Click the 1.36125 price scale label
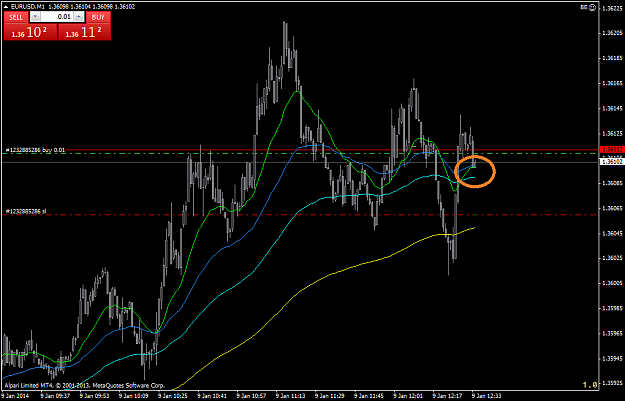625x401 pixels. [x=613, y=133]
